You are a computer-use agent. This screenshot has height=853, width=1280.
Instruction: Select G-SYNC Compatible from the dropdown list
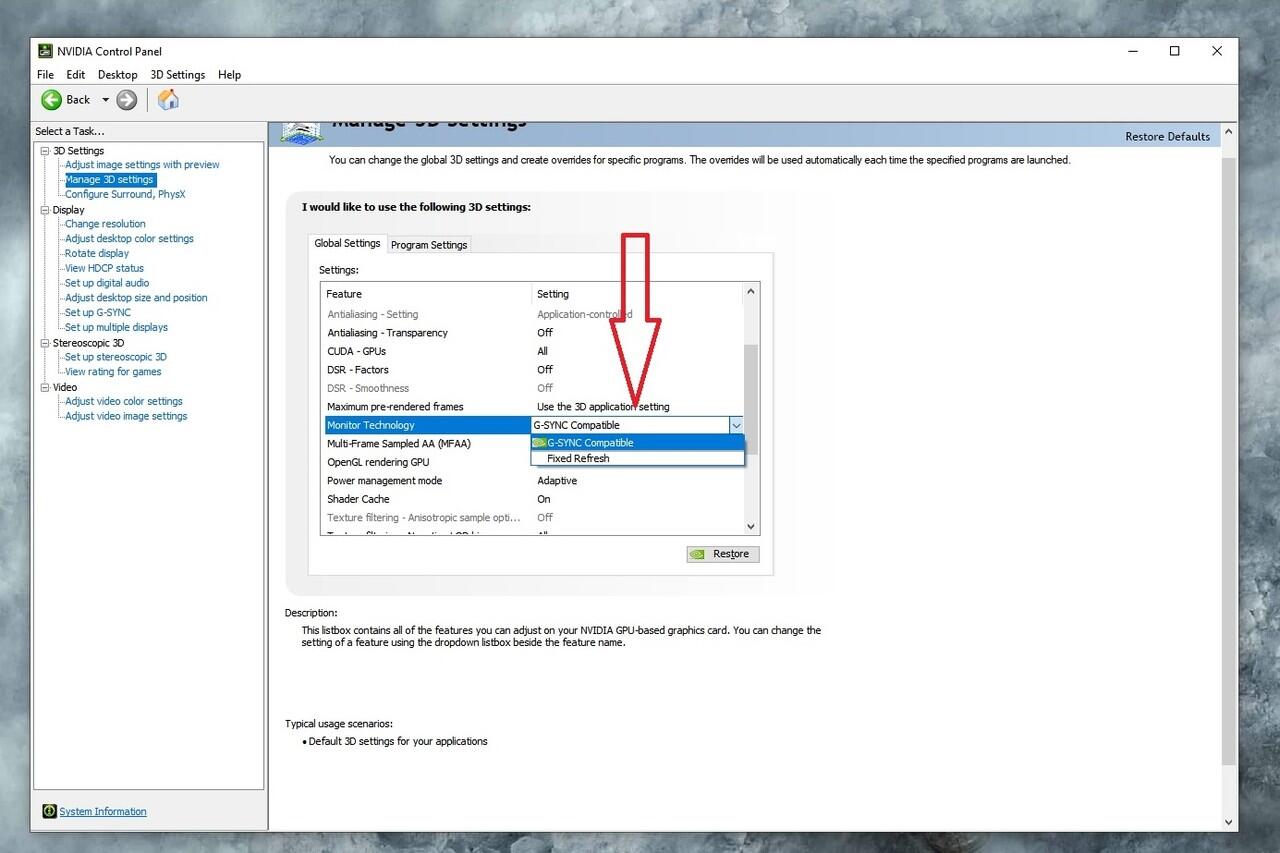[590, 443]
